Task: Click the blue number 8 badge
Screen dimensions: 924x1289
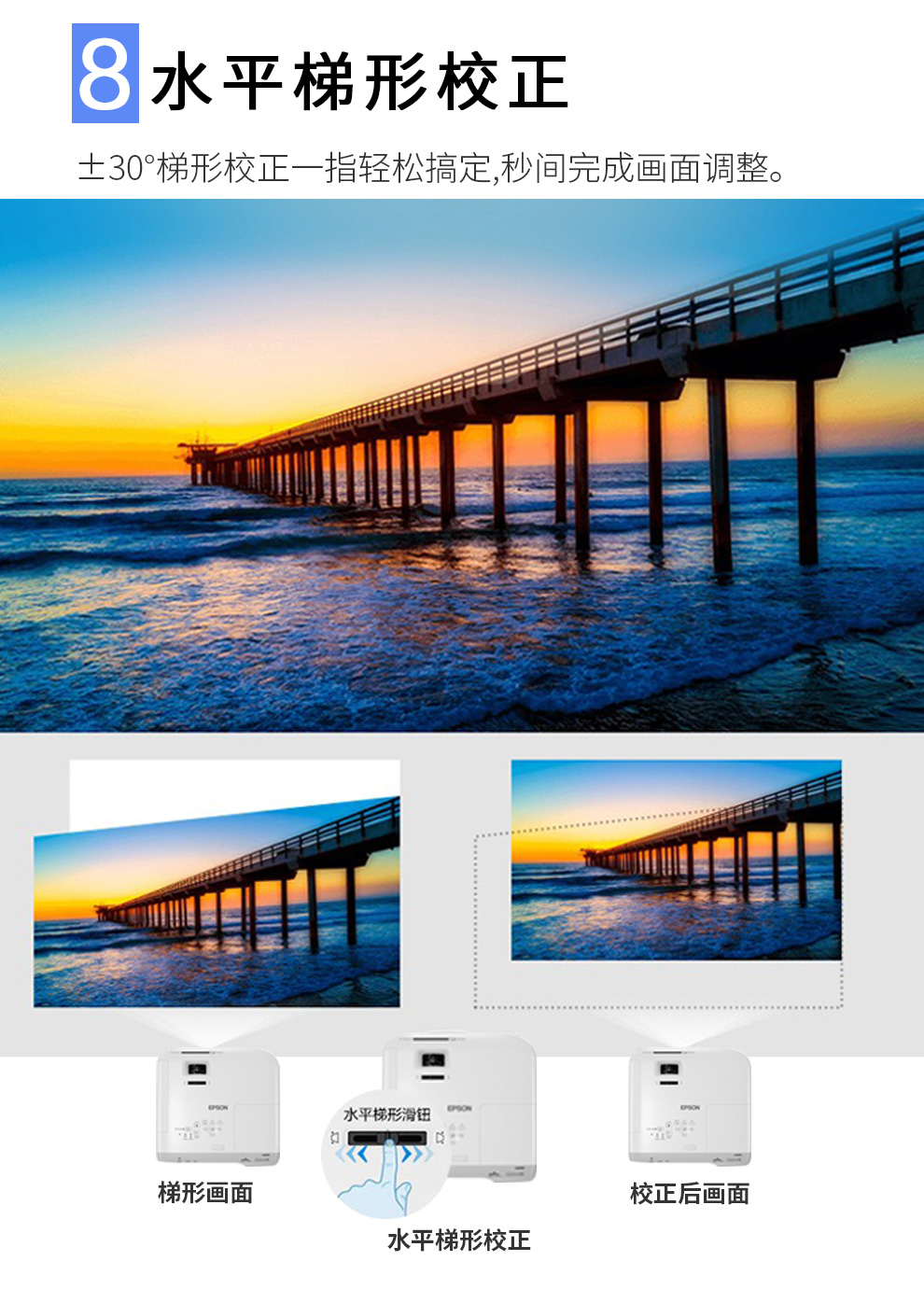Action: pyautogui.click(x=105, y=74)
